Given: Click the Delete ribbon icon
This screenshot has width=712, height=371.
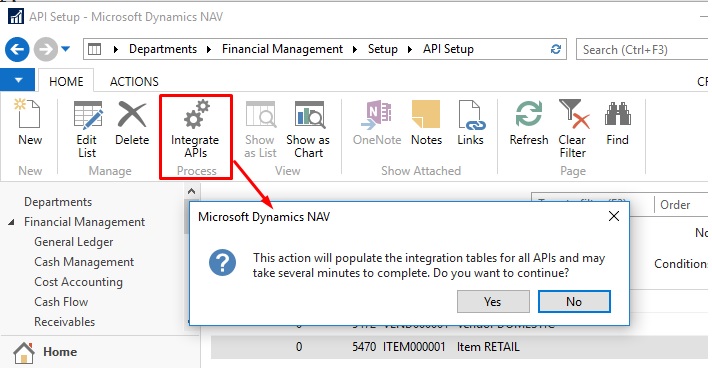Looking at the screenshot, I should [132, 114].
